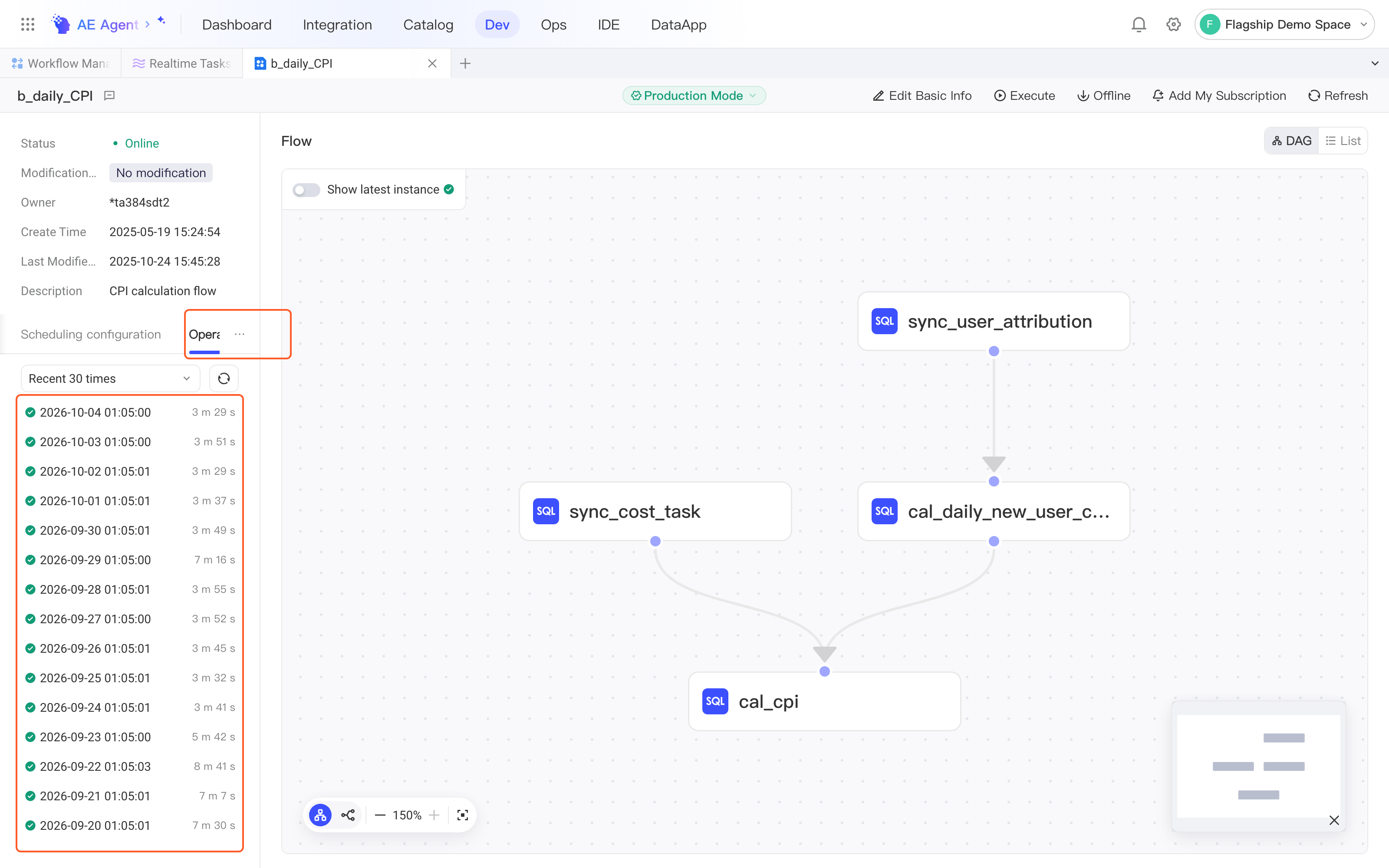Toggle Show latest instance switch

click(306, 190)
